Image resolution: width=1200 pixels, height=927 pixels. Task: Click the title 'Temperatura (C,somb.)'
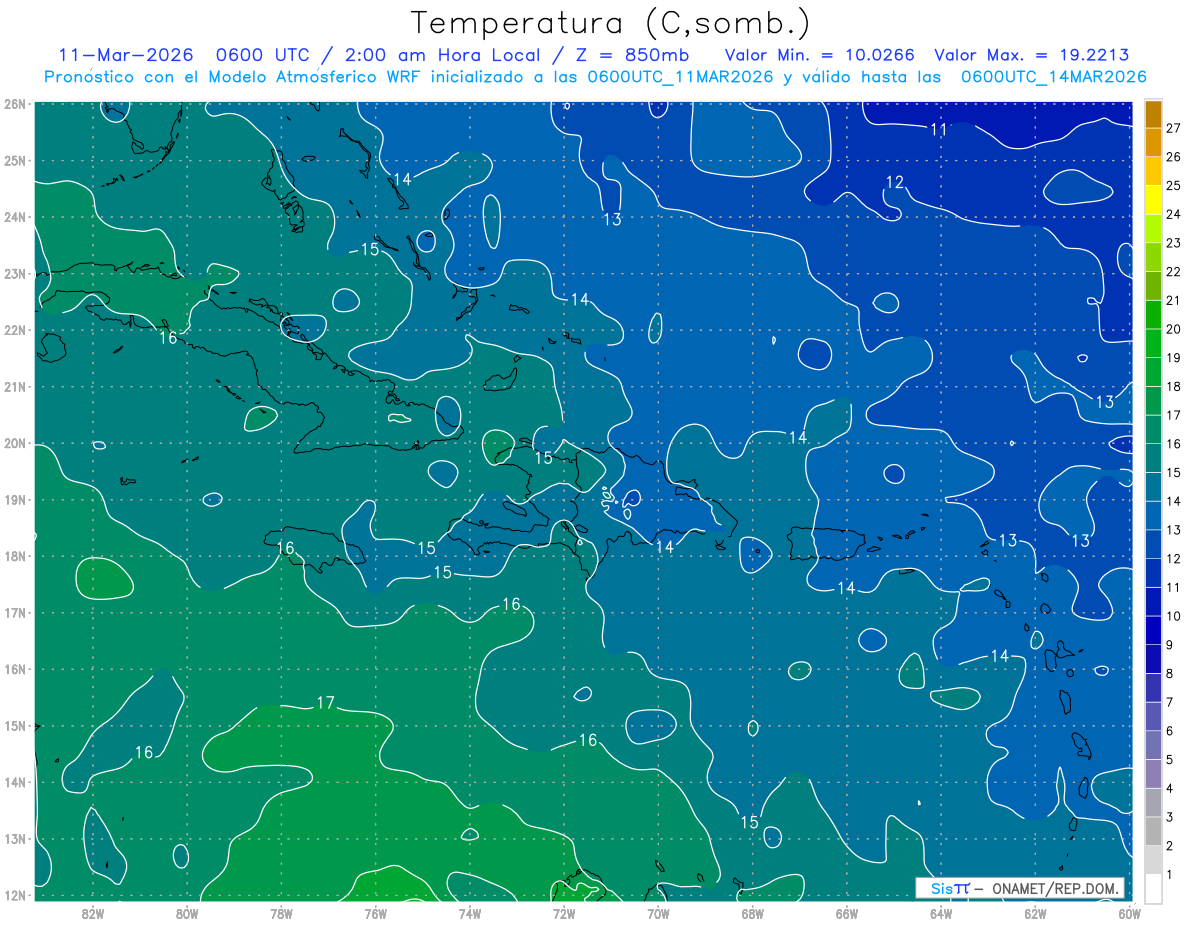tap(610, 22)
